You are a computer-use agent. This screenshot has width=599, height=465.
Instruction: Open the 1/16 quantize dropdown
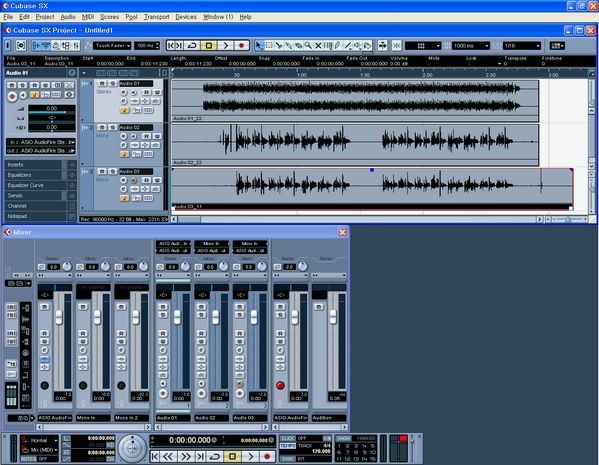click(522, 46)
